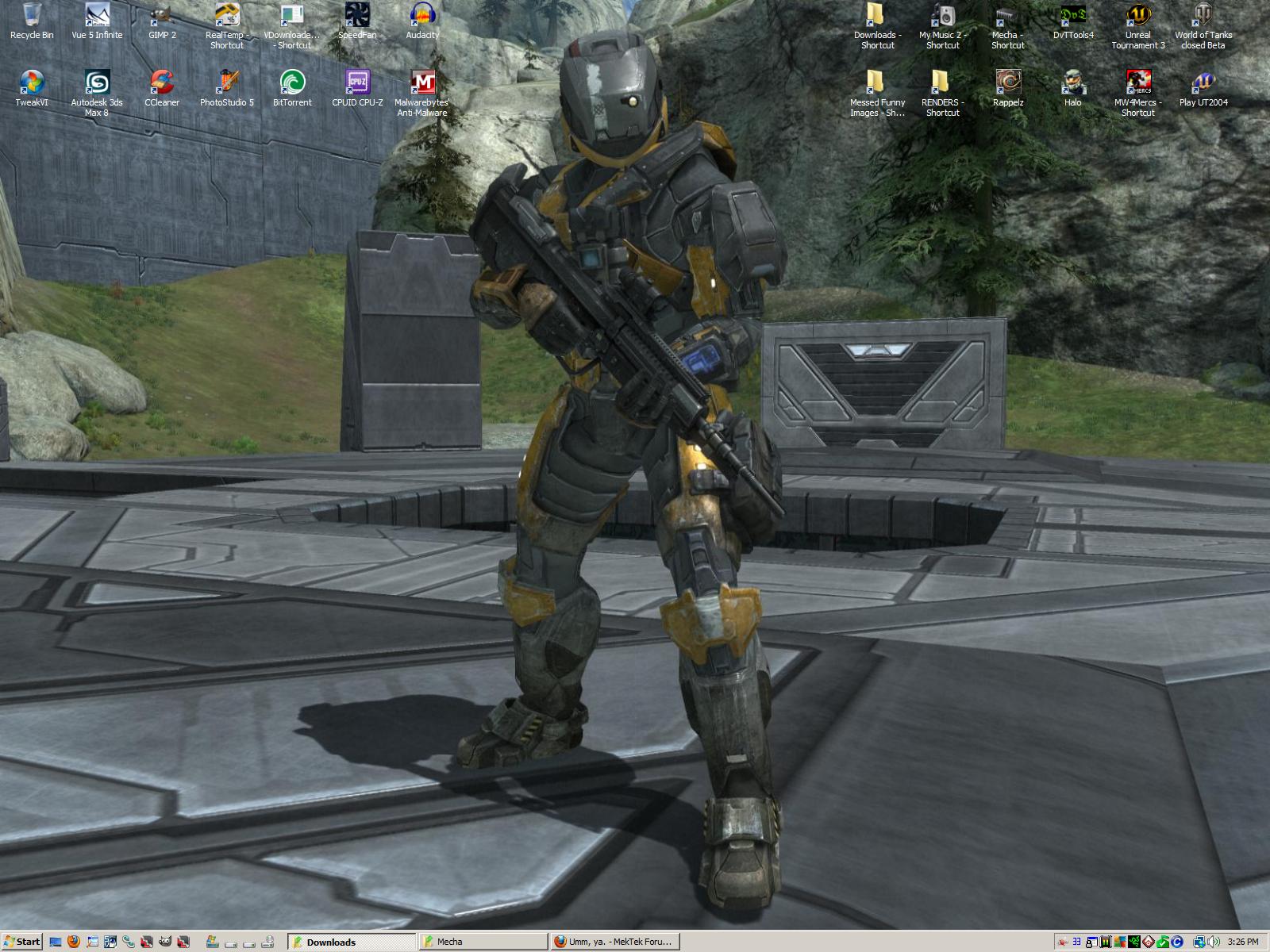Select the RENDERS shortcut folder

coord(942,93)
